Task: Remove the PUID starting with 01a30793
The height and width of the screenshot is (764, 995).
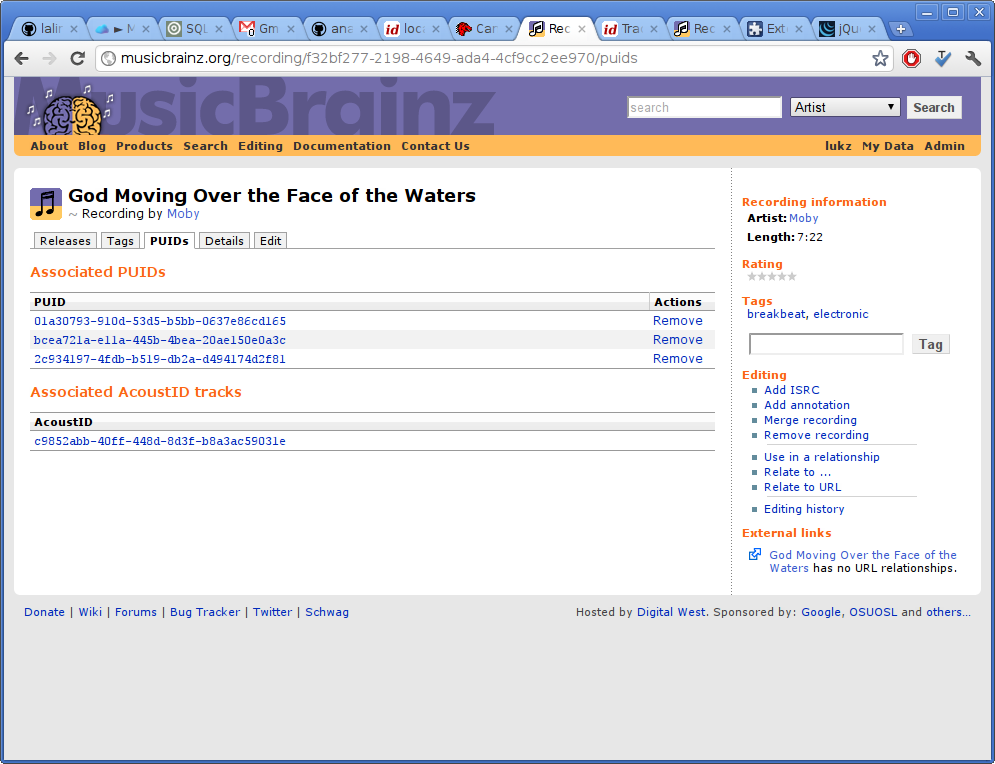Action: pyautogui.click(x=678, y=321)
